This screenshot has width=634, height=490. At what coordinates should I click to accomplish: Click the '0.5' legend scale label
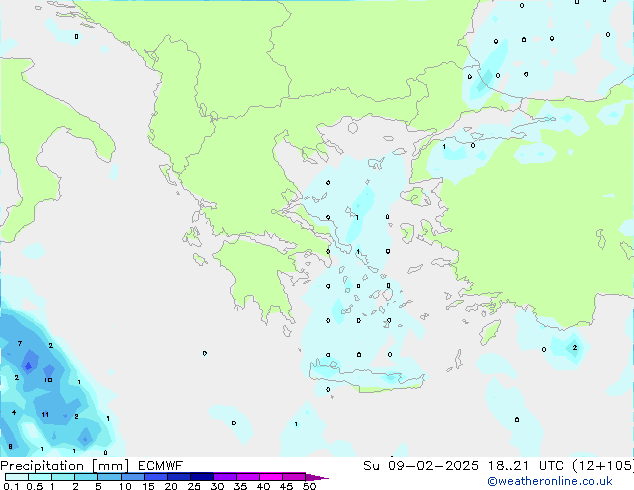point(35,486)
